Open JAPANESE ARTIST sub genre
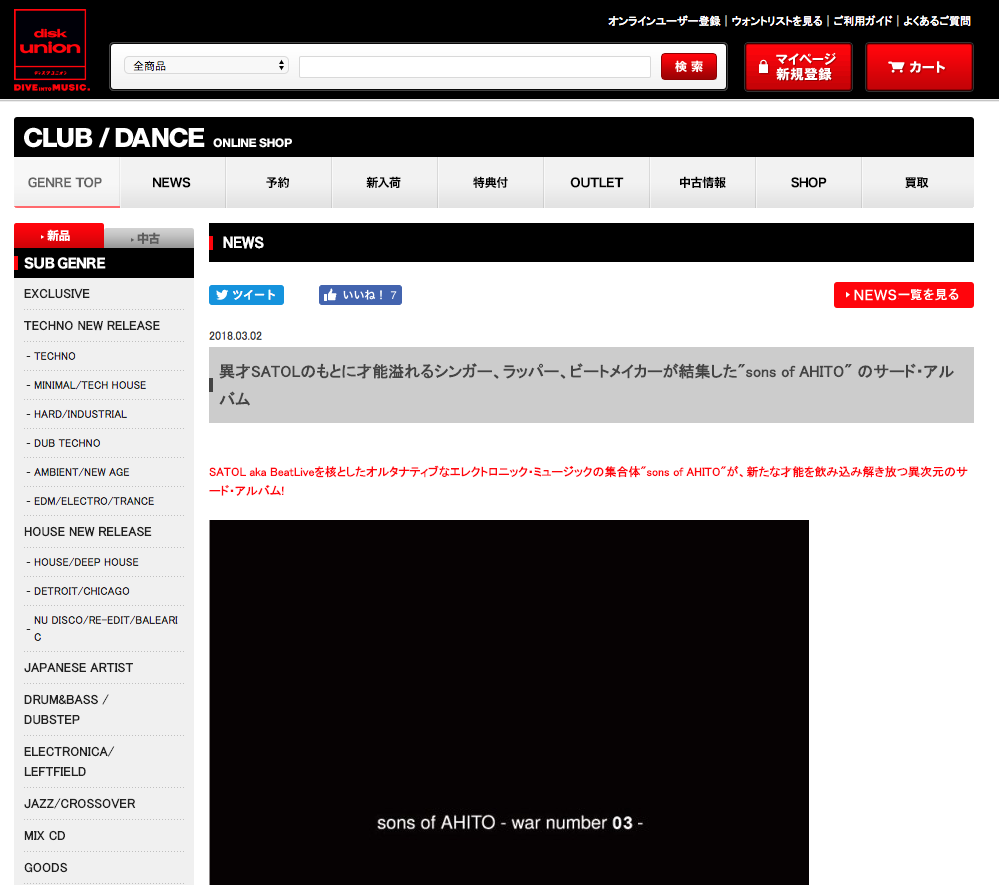 tap(78, 668)
